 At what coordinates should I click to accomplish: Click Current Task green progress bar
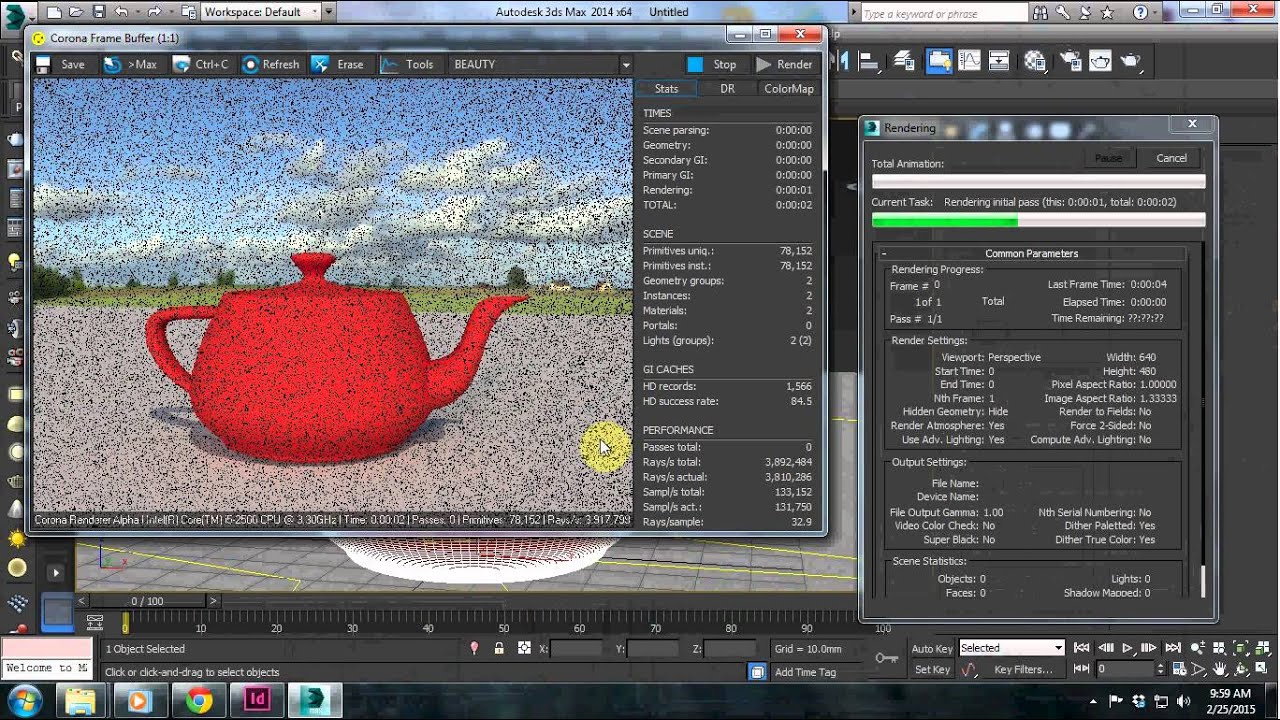(1038, 220)
